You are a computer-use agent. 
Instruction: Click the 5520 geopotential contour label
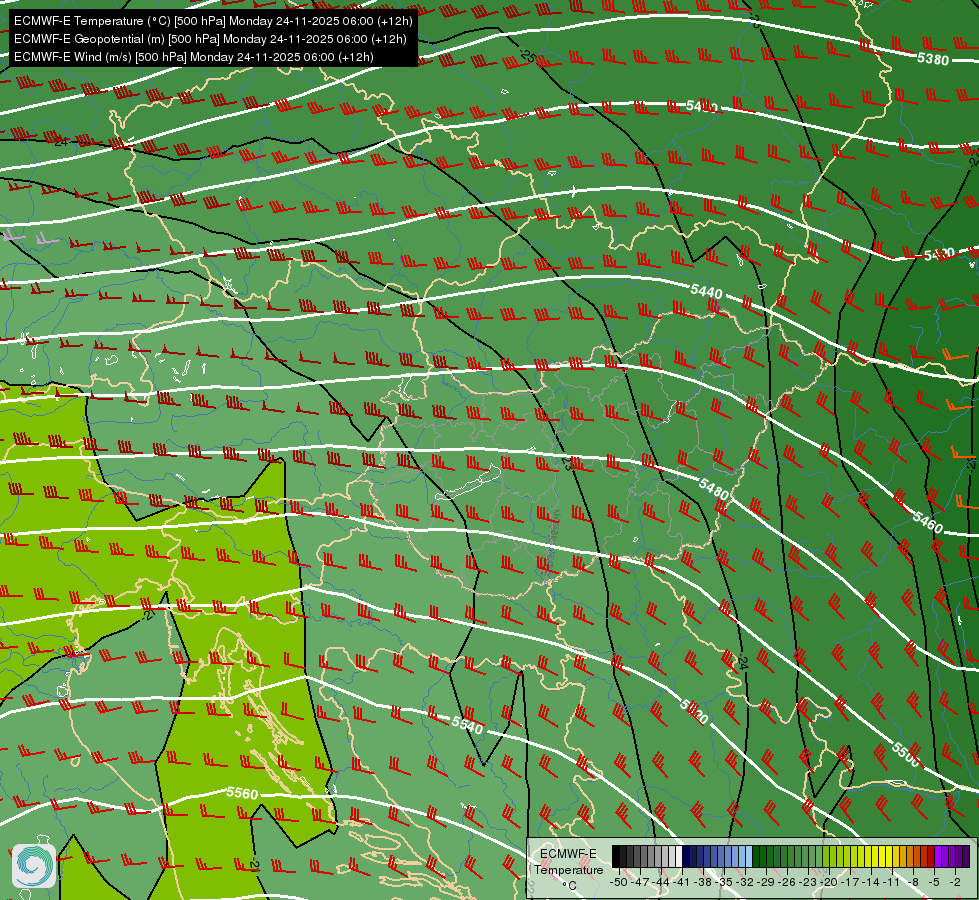pos(694,712)
